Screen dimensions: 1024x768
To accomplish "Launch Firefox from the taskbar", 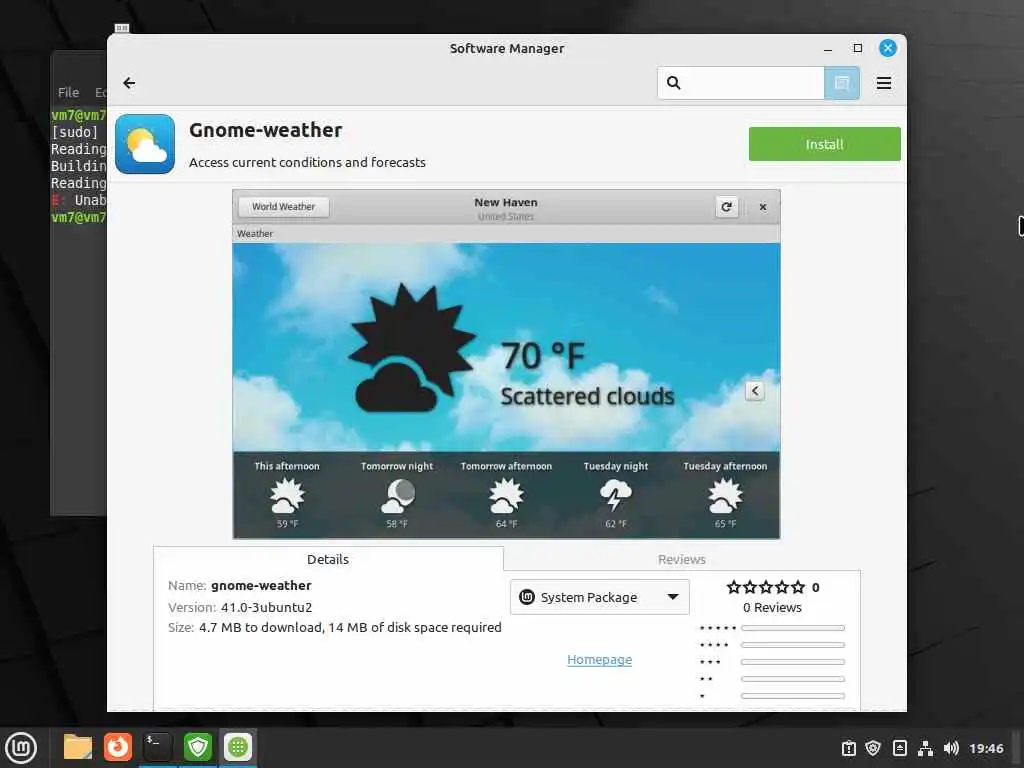I will click(x=118, y=747).
